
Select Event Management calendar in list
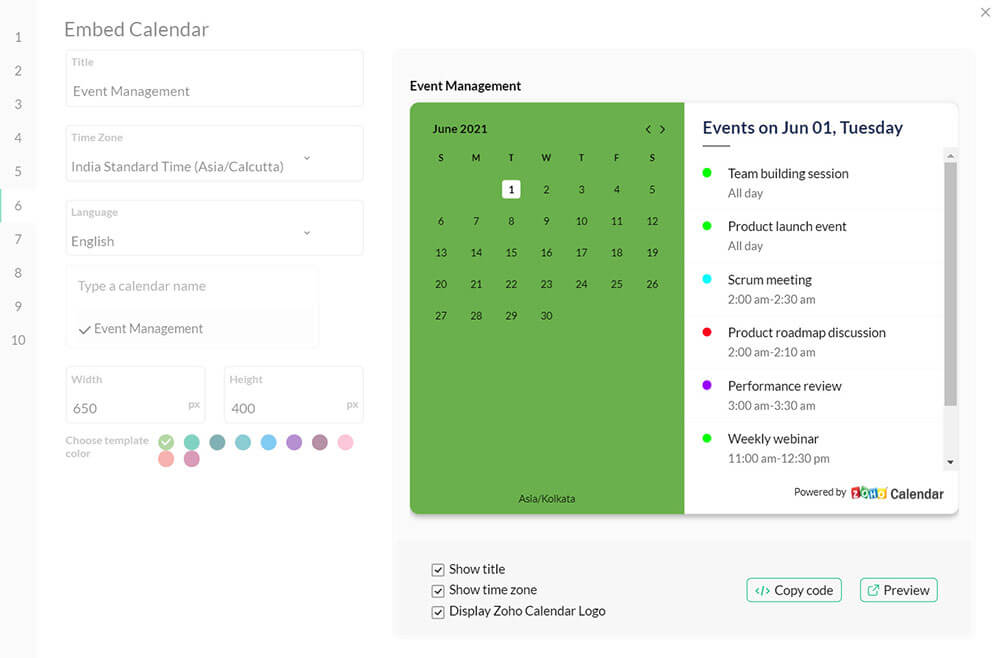pos(147,329)
